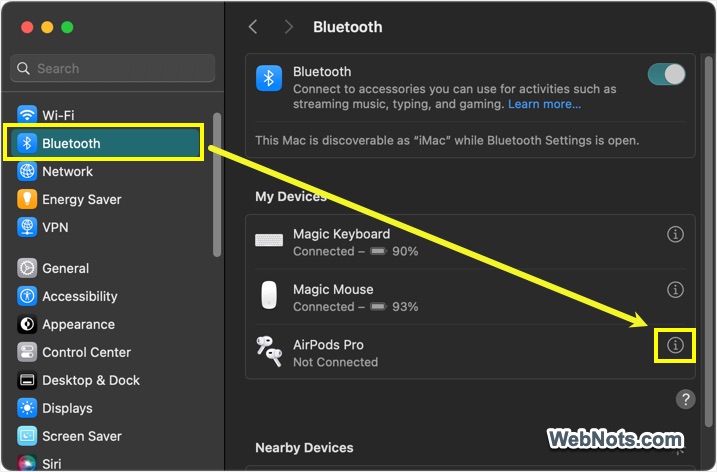
Task: Click the Magic Keyboard device icon
Action: tap(269, 240)
